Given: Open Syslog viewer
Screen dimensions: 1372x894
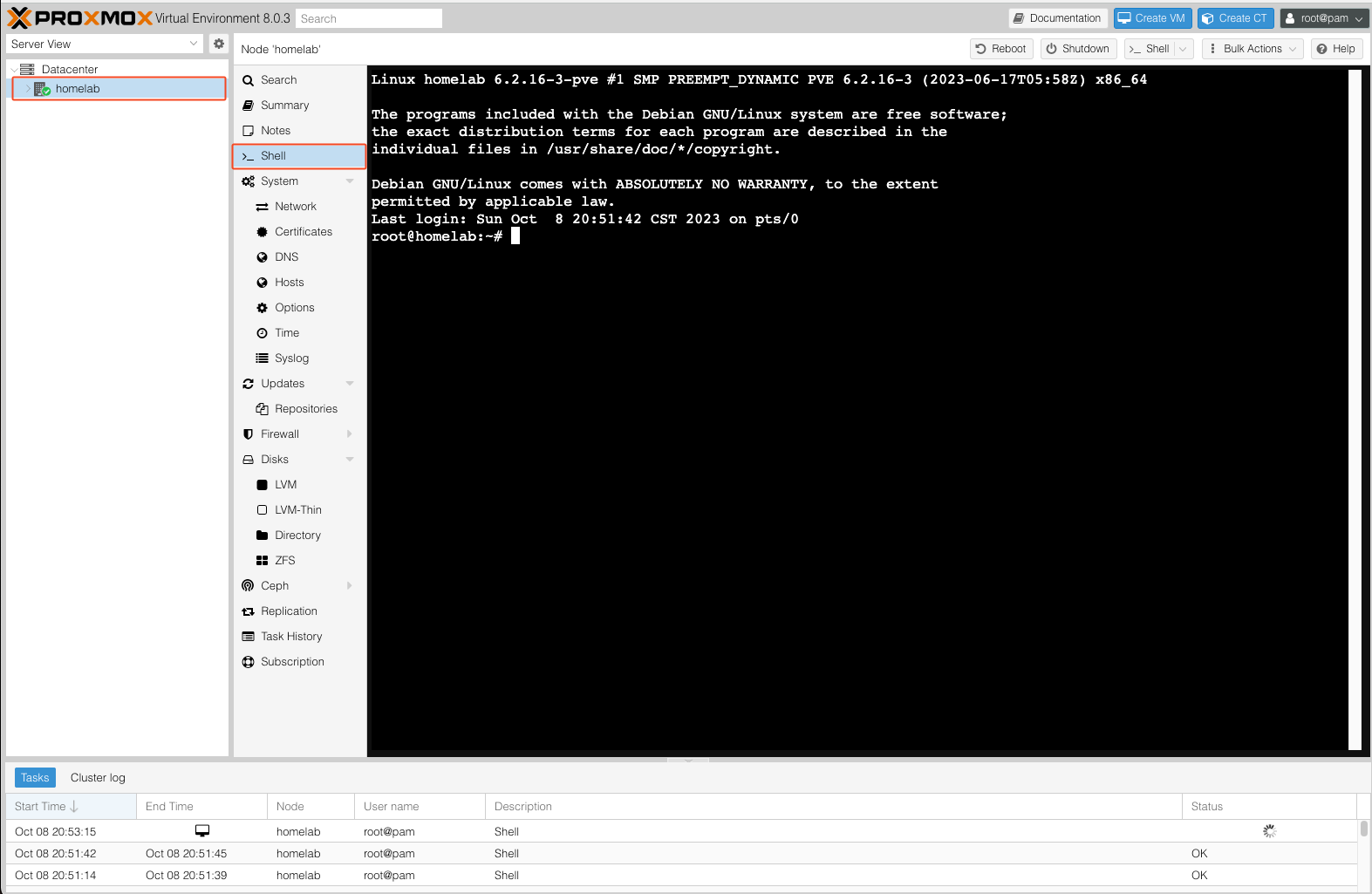Looking at the screenshot, I should coord(299,358).
